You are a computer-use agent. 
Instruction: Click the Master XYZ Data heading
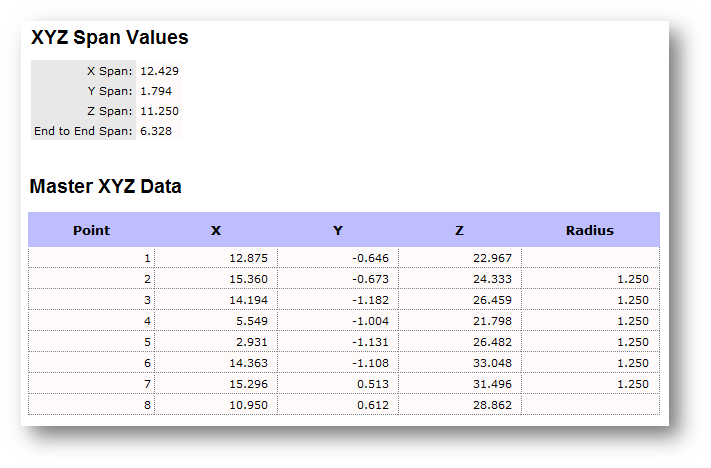[105, 186]
